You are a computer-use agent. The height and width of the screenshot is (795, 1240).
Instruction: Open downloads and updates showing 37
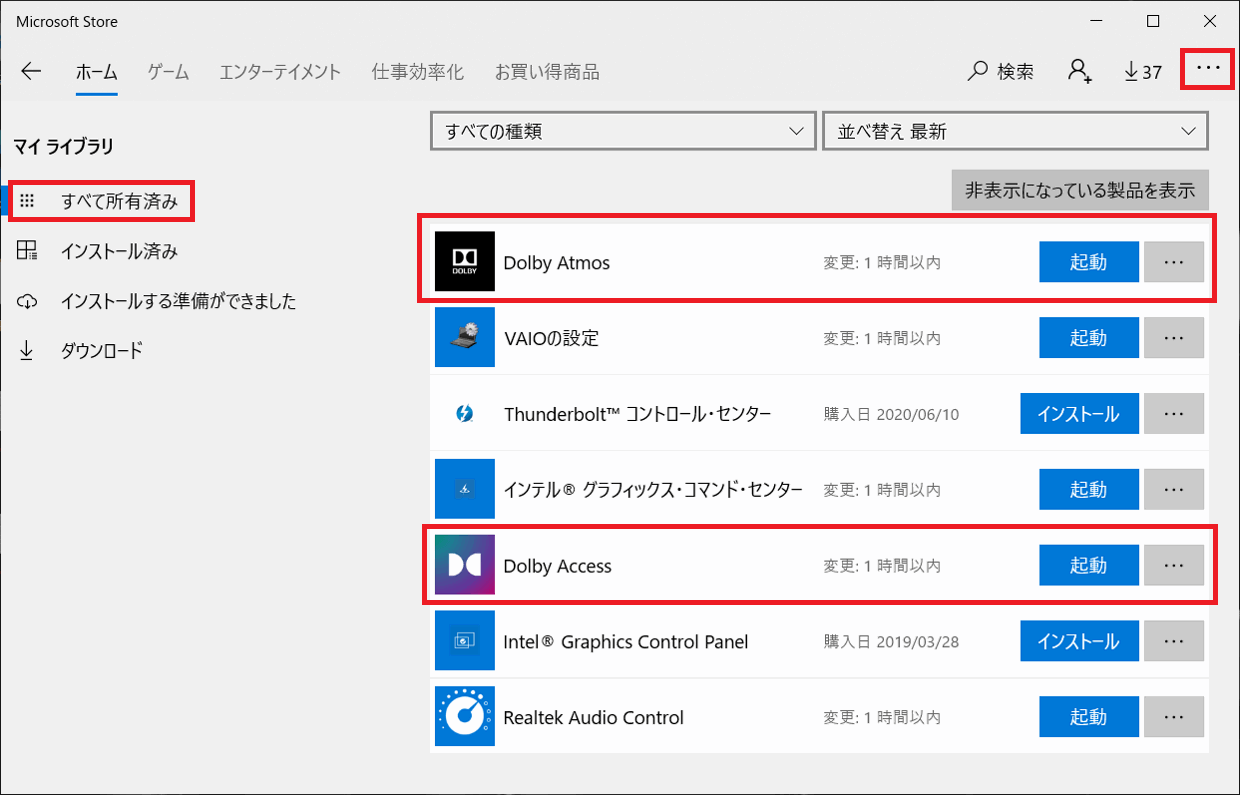coord(1143,71)
